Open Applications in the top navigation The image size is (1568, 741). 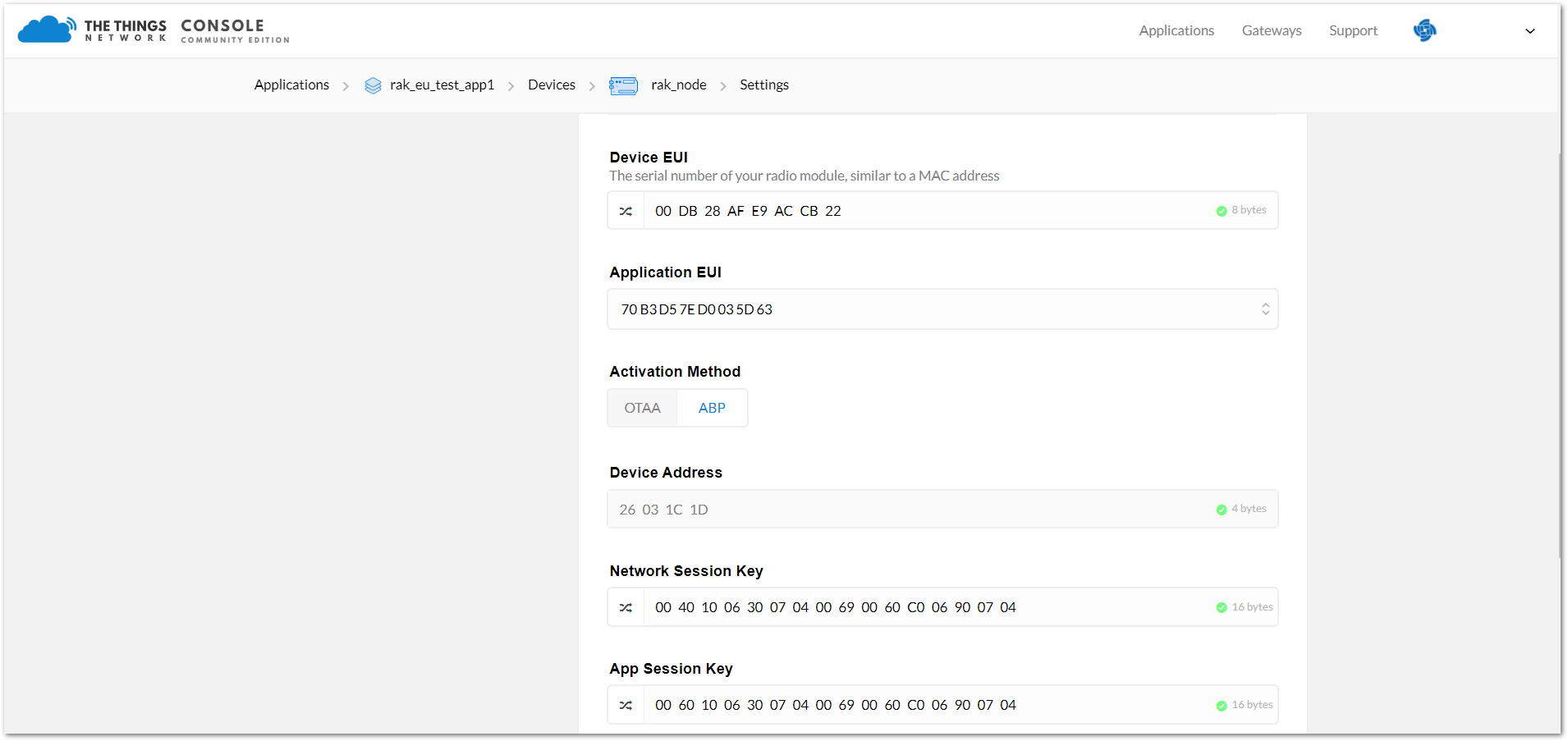1176,30
